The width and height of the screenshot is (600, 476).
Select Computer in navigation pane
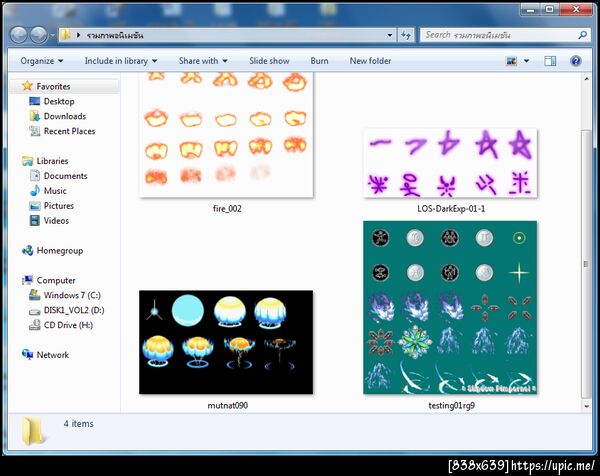coord(56,280)
